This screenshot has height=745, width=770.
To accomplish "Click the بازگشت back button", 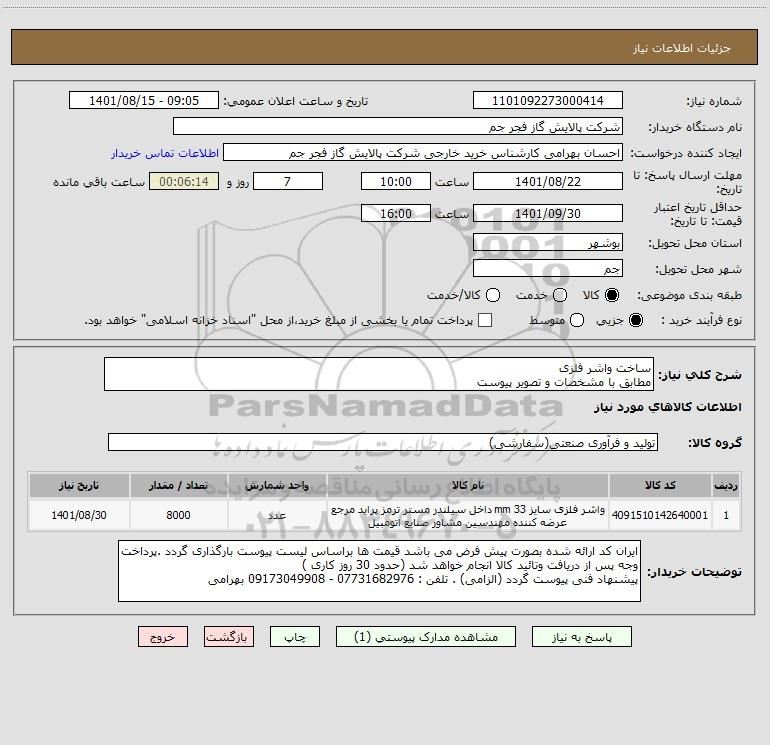I will point(229,637).
